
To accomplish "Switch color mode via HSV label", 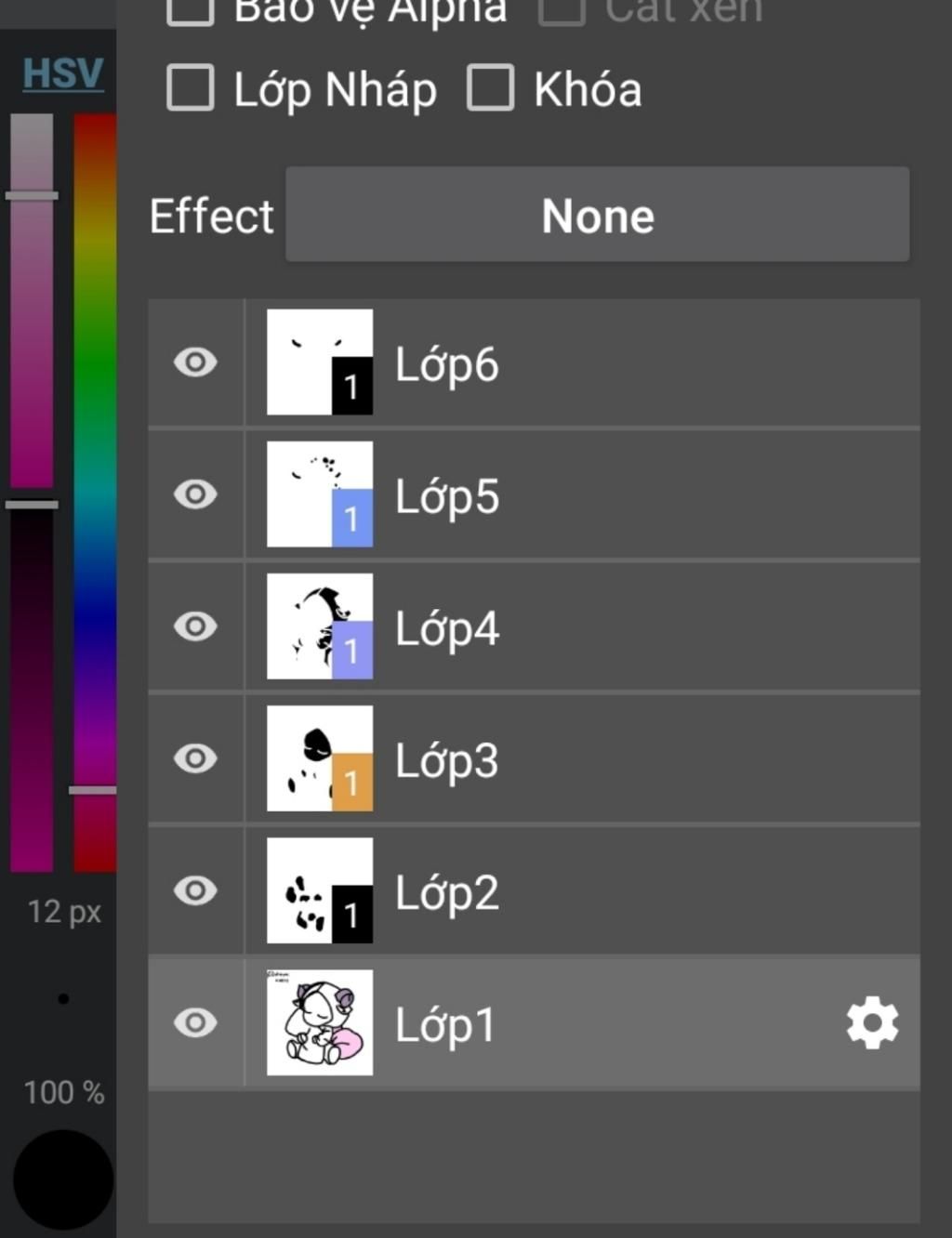I will (x=62, y=72).
